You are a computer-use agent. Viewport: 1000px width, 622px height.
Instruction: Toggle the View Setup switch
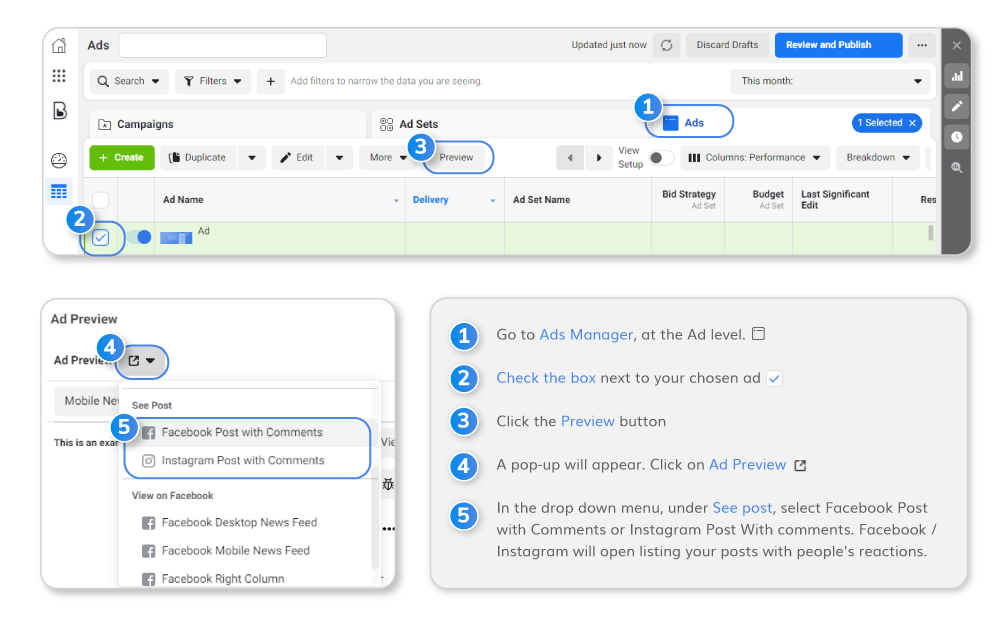(661, 157)
